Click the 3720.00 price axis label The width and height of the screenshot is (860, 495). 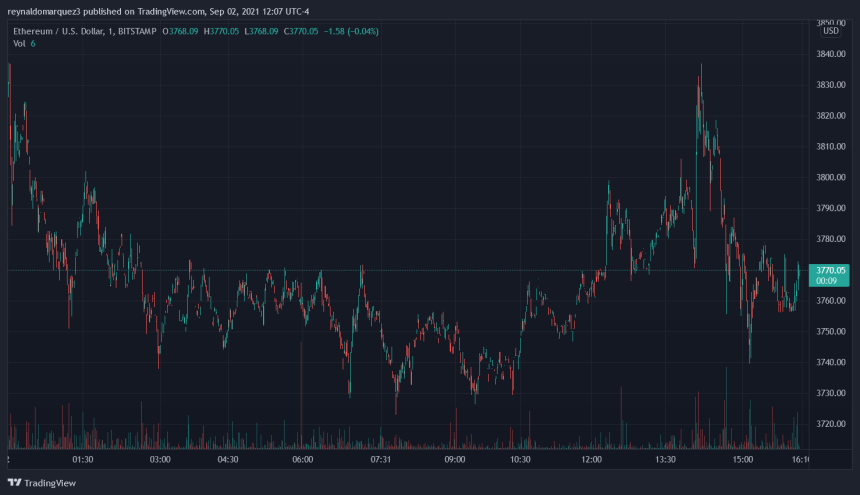tap(830, 424)
